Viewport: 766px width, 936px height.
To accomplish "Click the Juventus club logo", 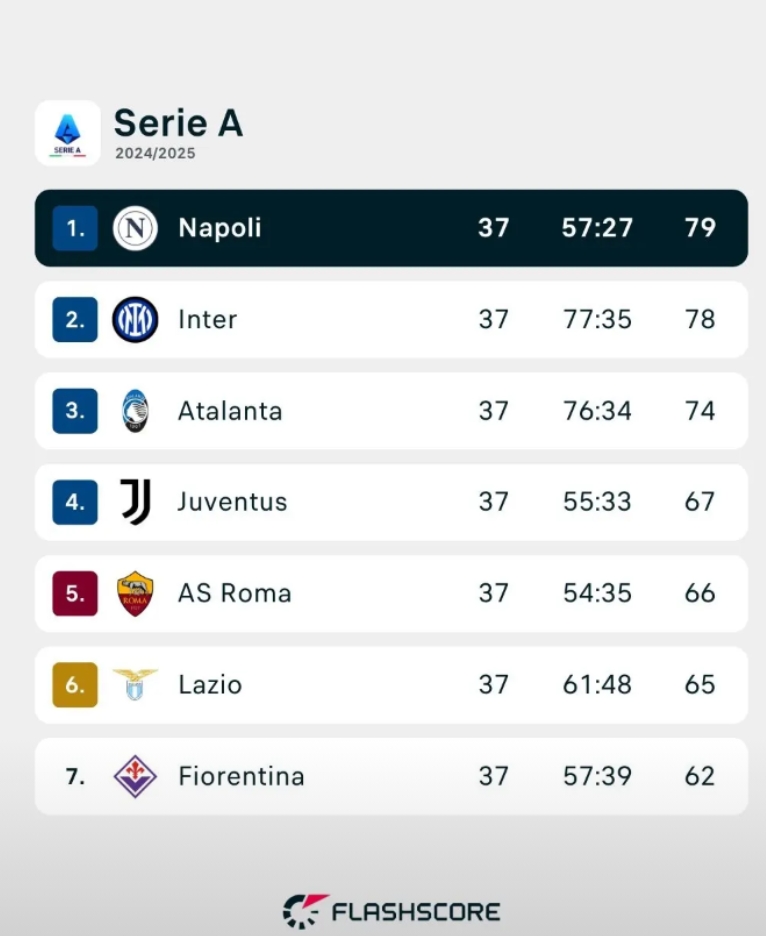I will coord(136,501).
